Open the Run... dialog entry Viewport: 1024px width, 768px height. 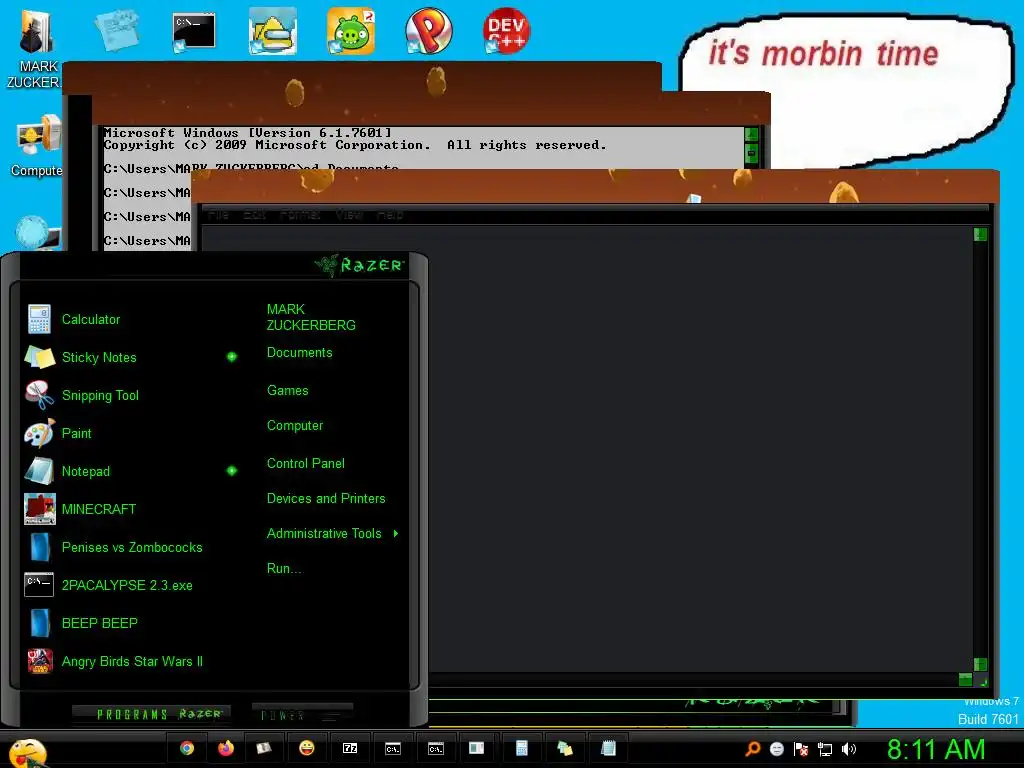[x=284, y=568]
